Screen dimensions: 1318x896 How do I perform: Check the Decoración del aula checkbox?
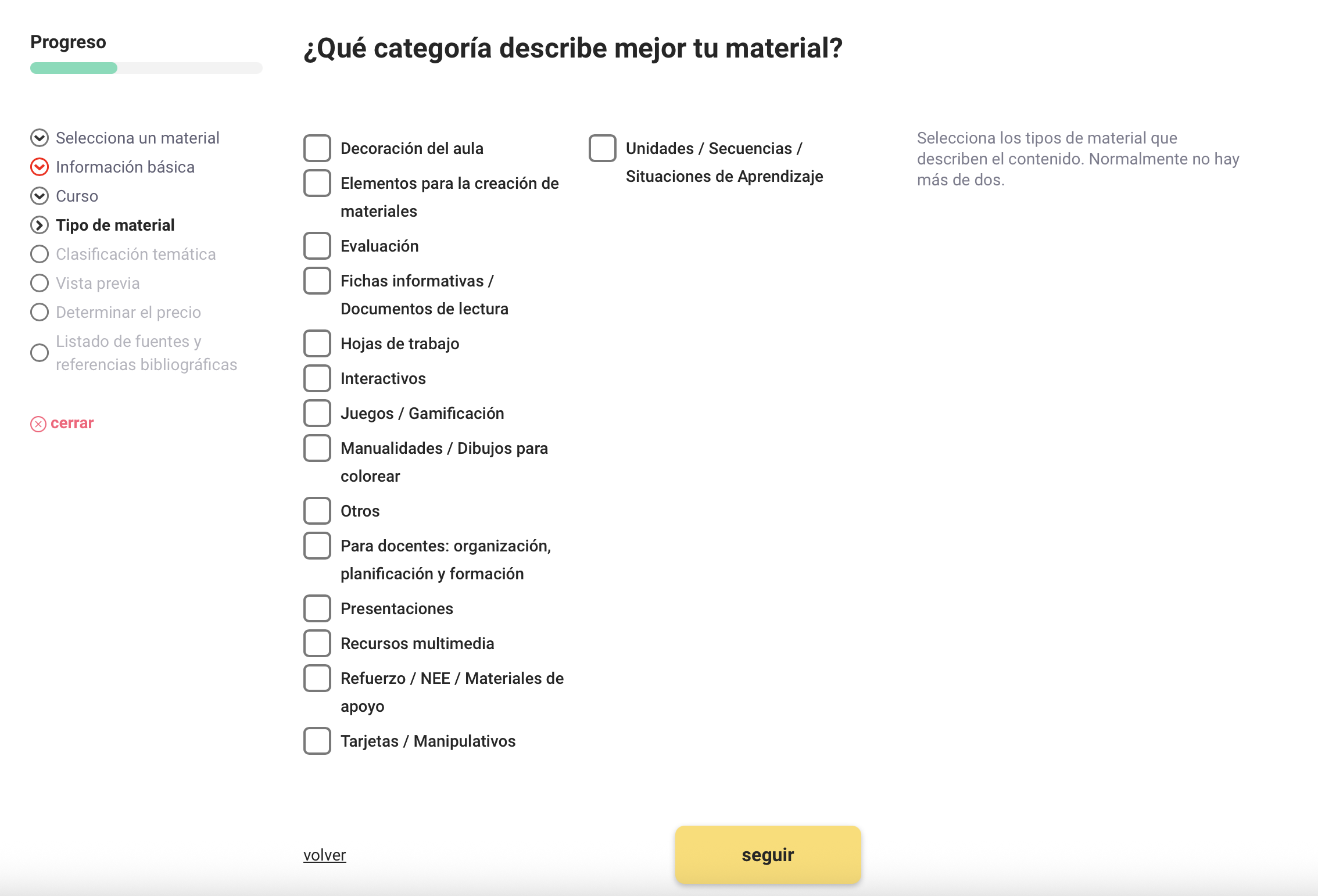tap(317, 148)
